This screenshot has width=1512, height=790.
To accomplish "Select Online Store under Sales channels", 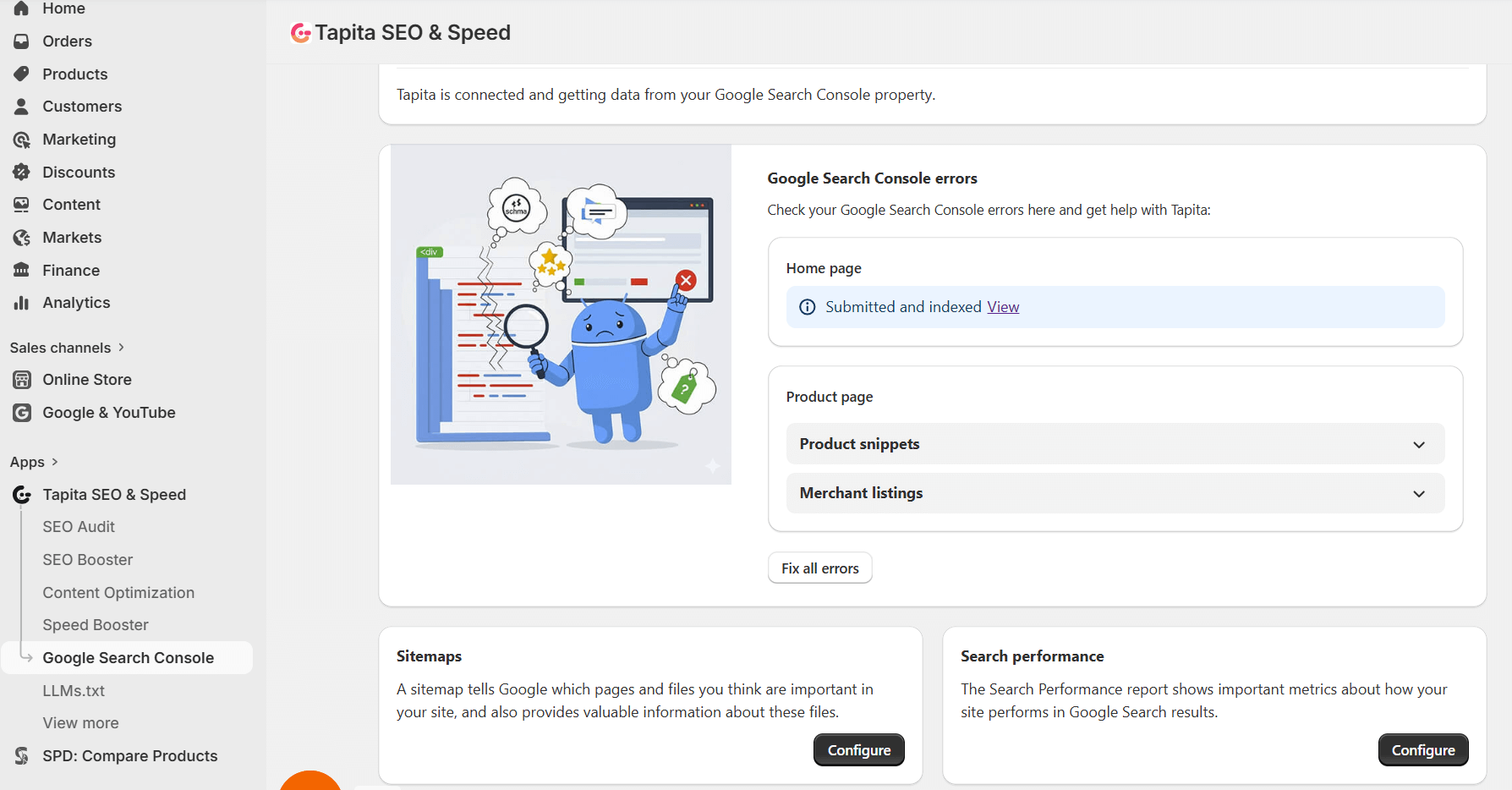I will (86, 379).
